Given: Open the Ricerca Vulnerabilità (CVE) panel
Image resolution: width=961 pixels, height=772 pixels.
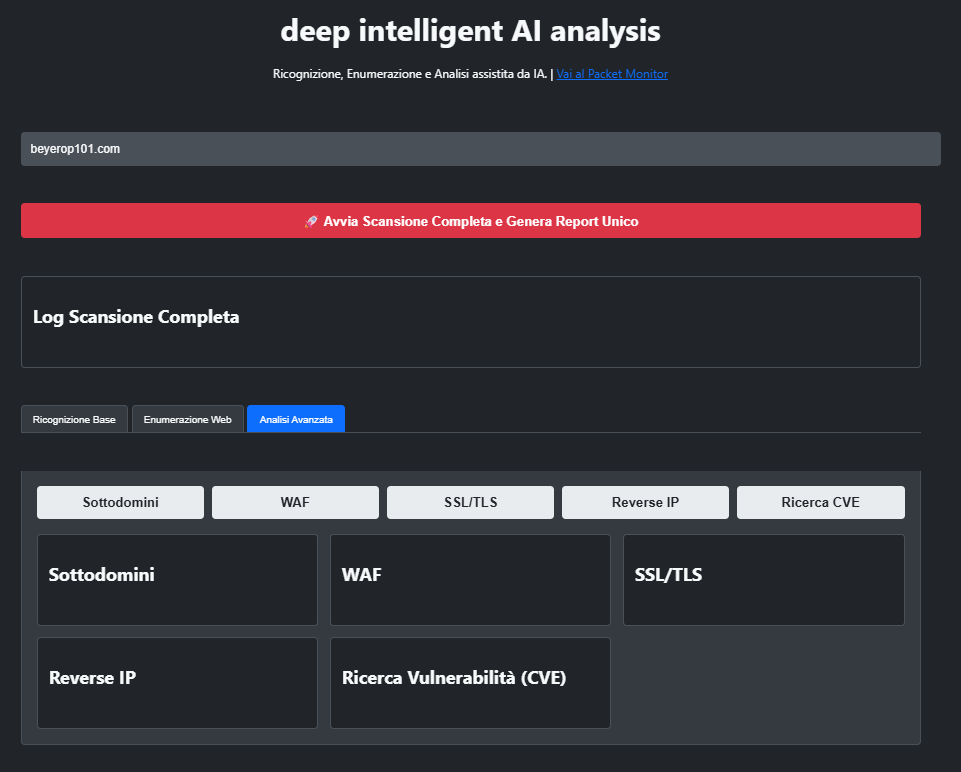Looking at the screenshot, I should click(x=470, y=683).
